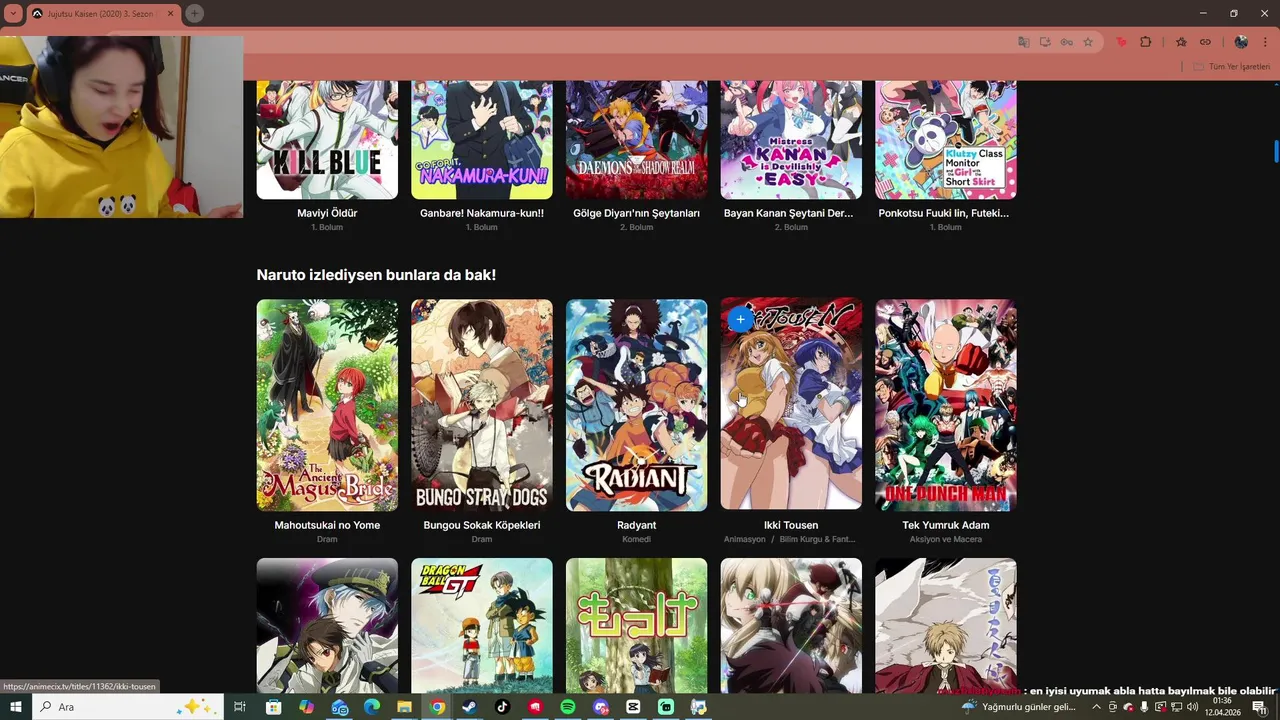Click the Meet Now tray icon
The width and height of the screenshot is (1280, 720).
coord(1113,707)
